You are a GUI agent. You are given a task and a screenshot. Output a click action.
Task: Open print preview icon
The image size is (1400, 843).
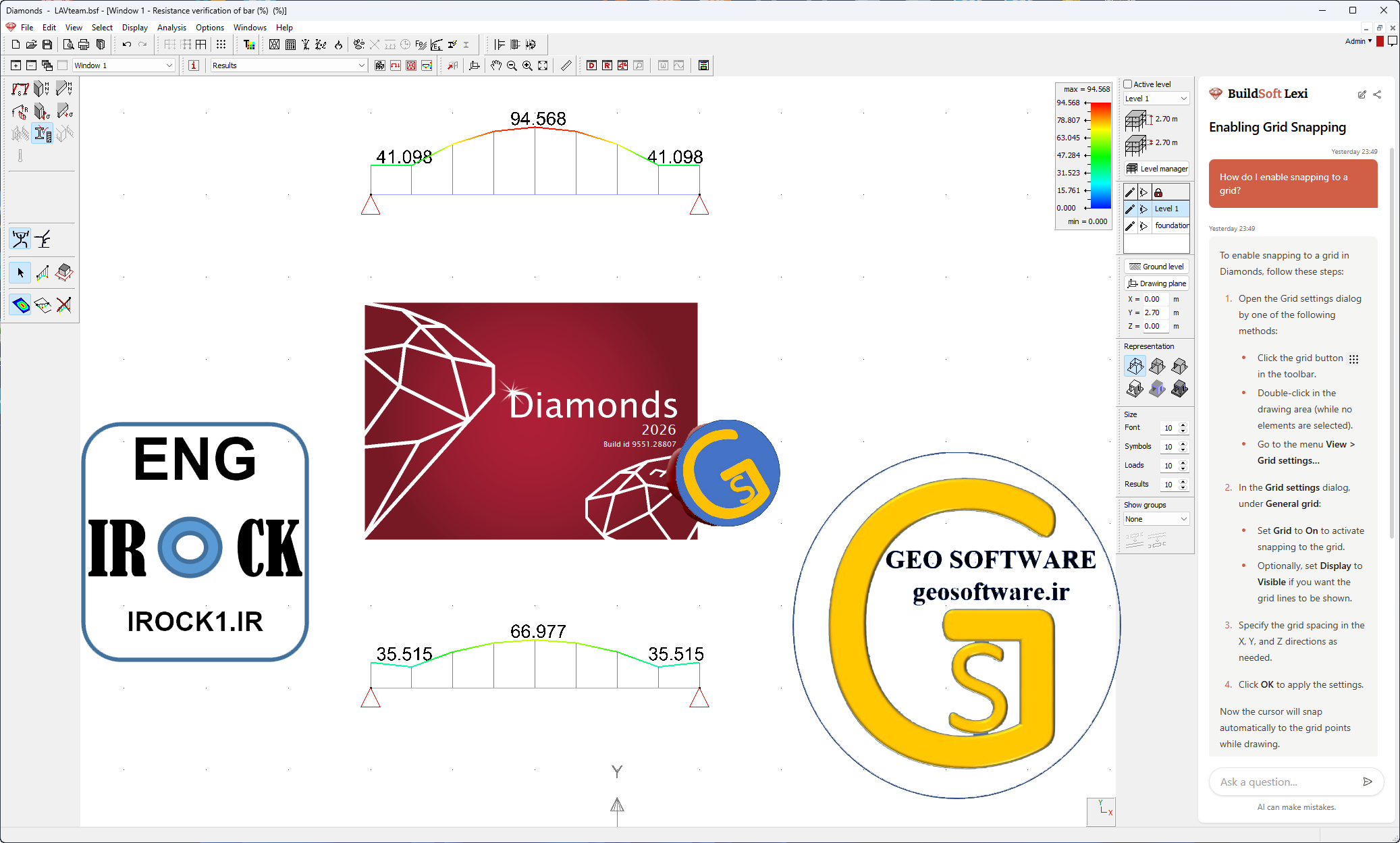(x=68, y=45)
